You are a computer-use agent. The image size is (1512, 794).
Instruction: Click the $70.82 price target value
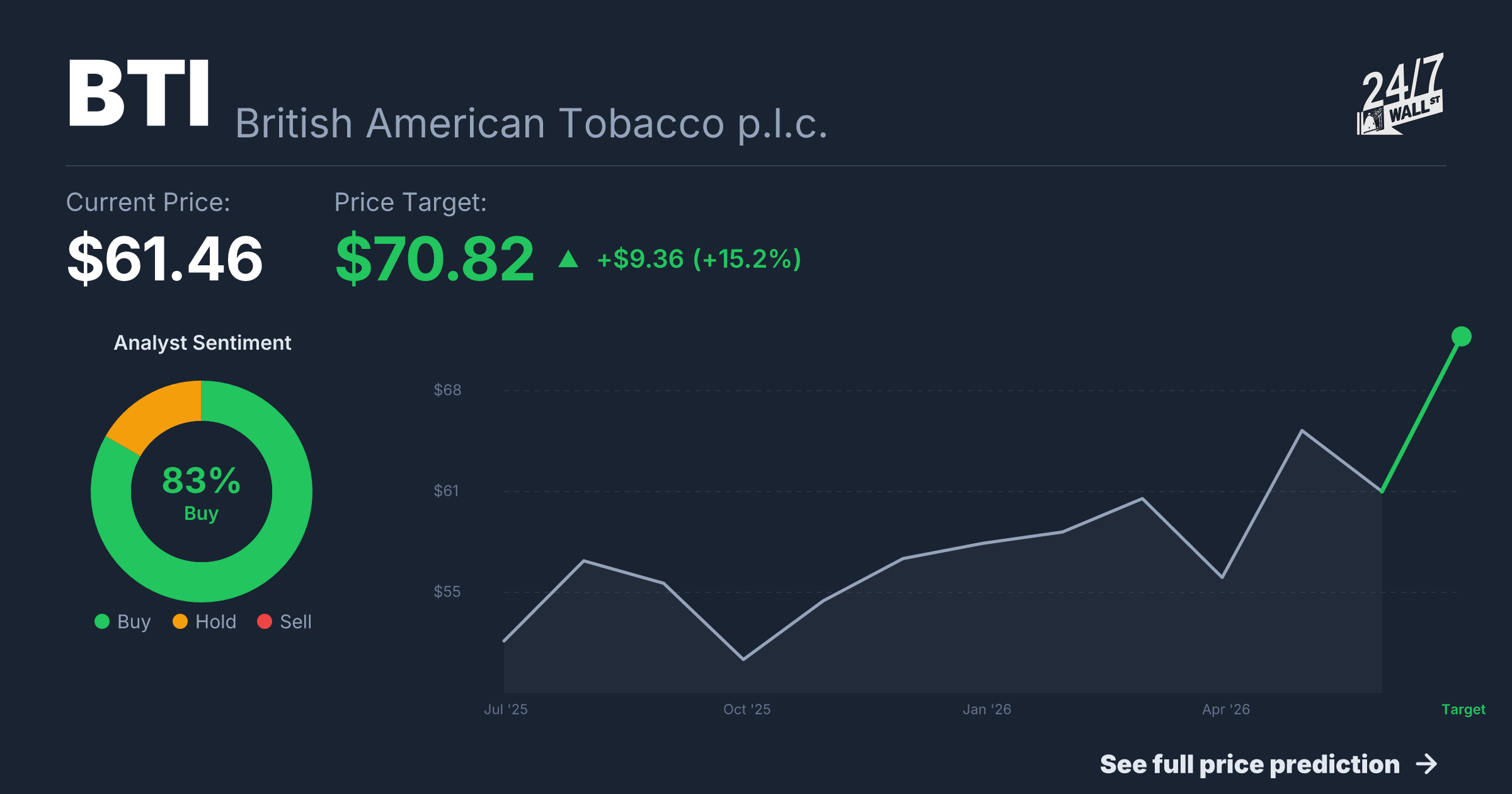(435, 259)
